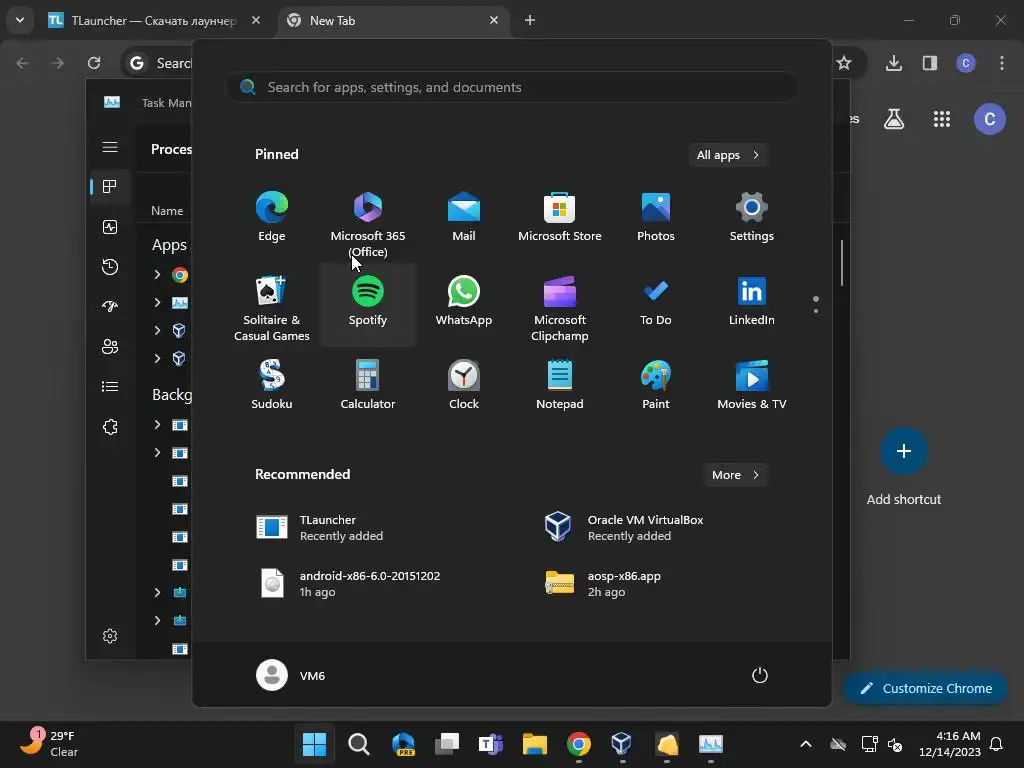Toggle Chrome side panel
This screenshot has height=768, width=1024.
(x=930, y=63)
